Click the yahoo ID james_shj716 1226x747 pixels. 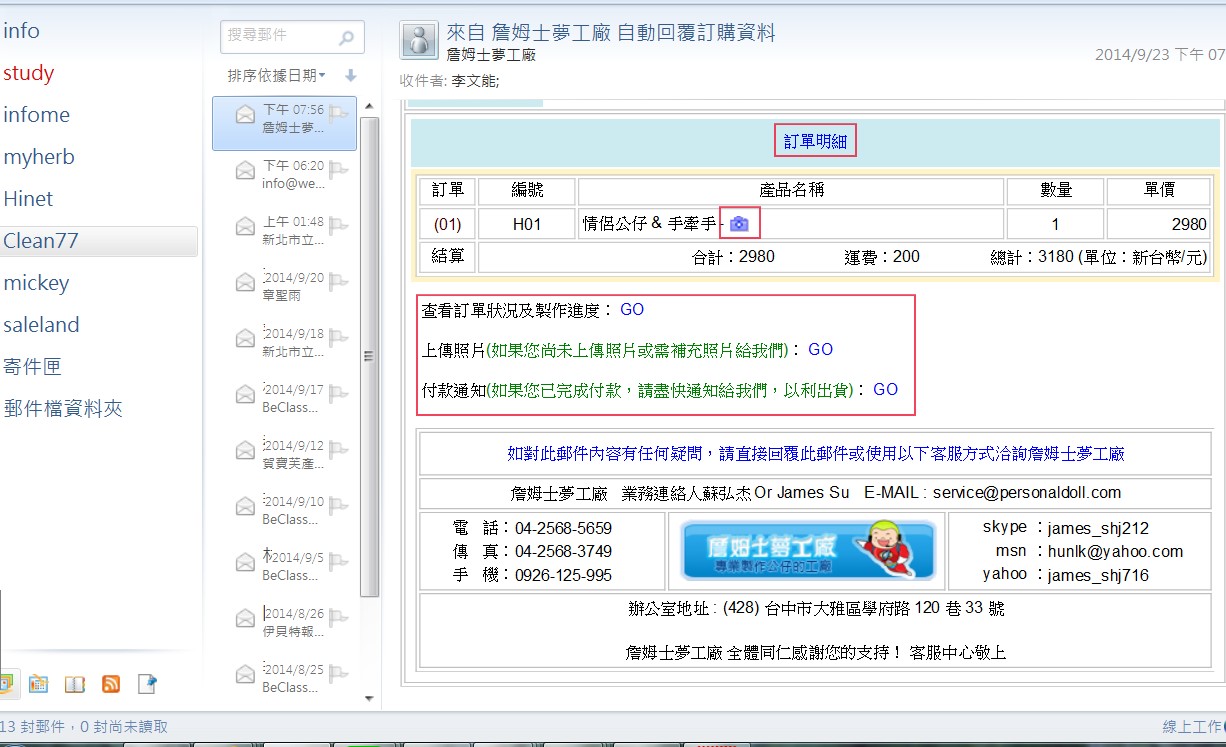pyautogui.click(x=1098, y=575)
